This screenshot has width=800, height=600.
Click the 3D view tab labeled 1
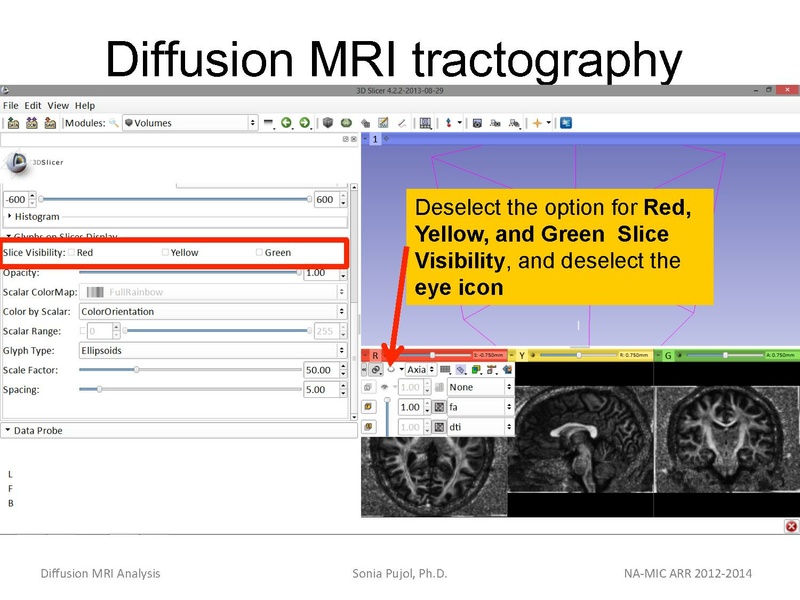coord(375,139)
